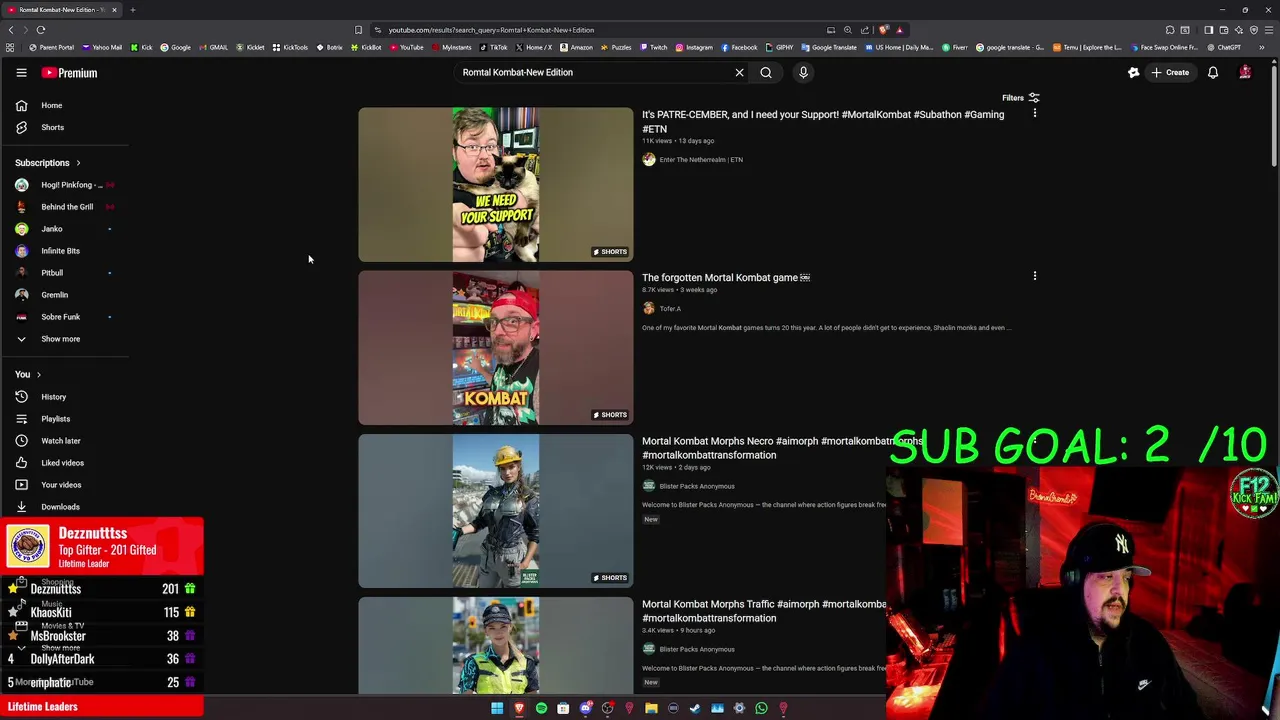Screen dimensions: 1280x720
Task: Open Behind the Grill subscription
Action: [66, 207]
